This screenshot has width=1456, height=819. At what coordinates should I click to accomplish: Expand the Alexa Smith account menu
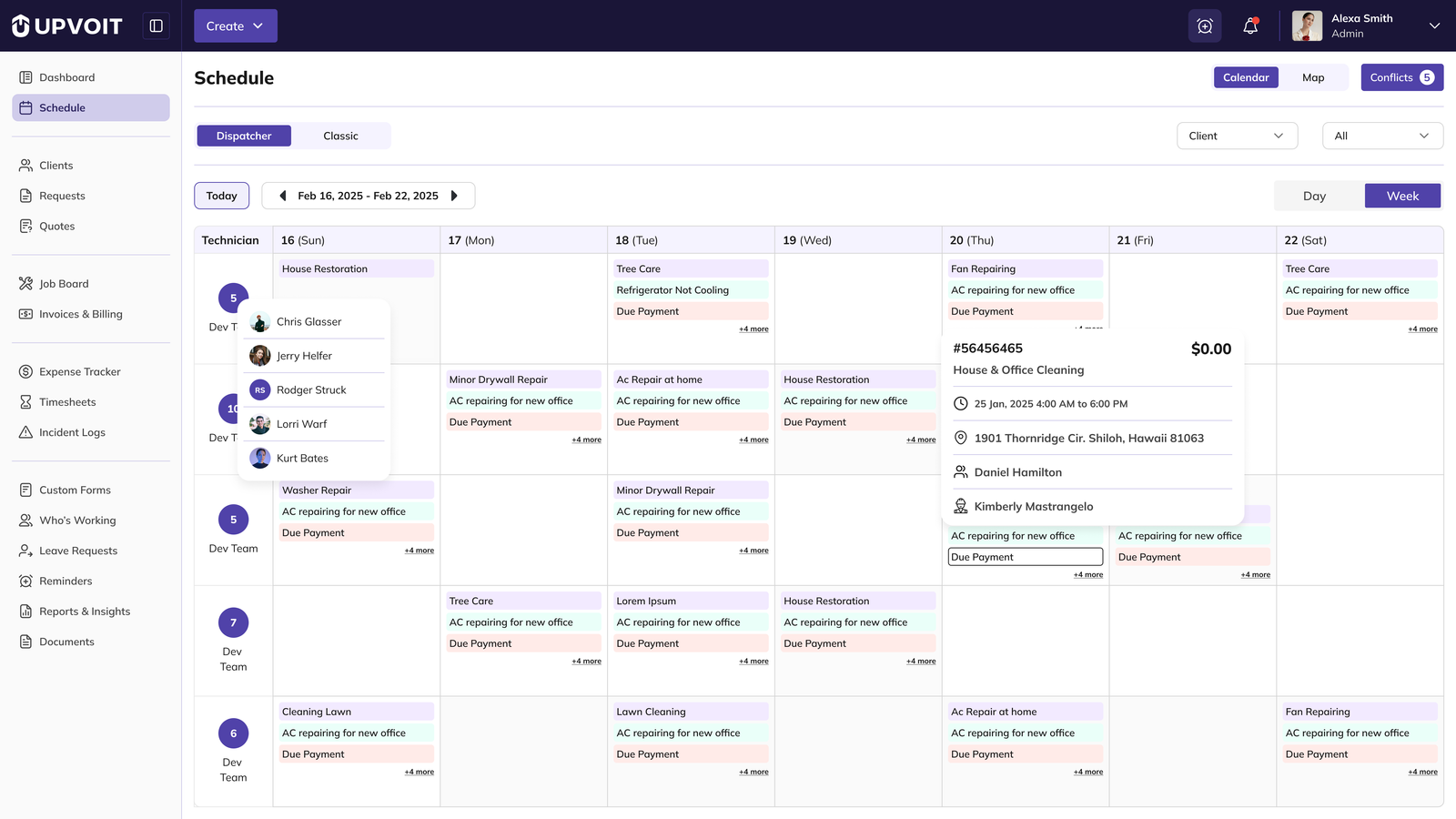click(1433, 25)
